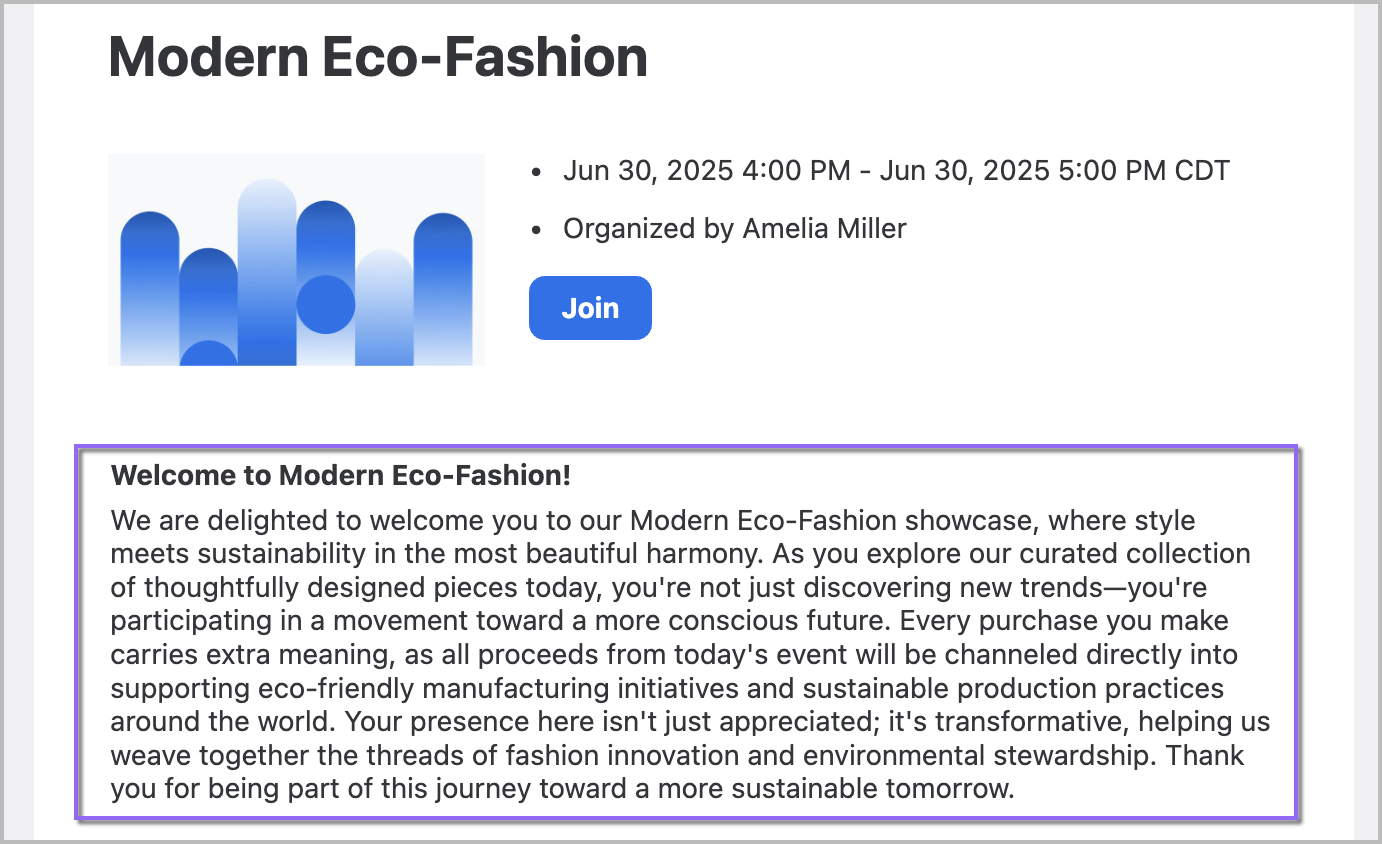Screen dimensions: 1382x844
Task: Click the leftmost blue bar in banner
Action: (150, 290)
